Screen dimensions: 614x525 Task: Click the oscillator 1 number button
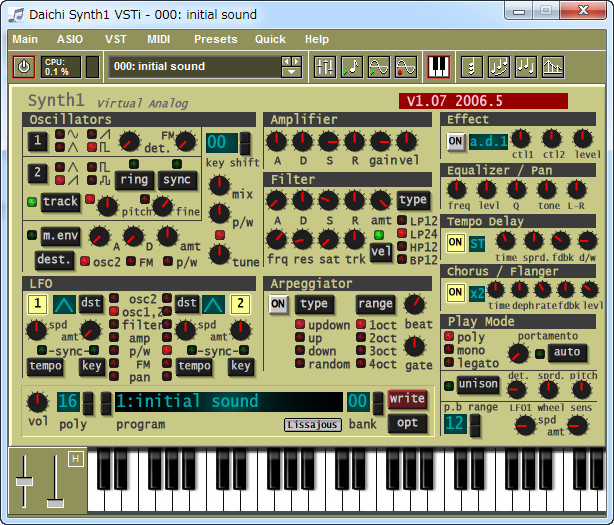(x=39, y=141)
